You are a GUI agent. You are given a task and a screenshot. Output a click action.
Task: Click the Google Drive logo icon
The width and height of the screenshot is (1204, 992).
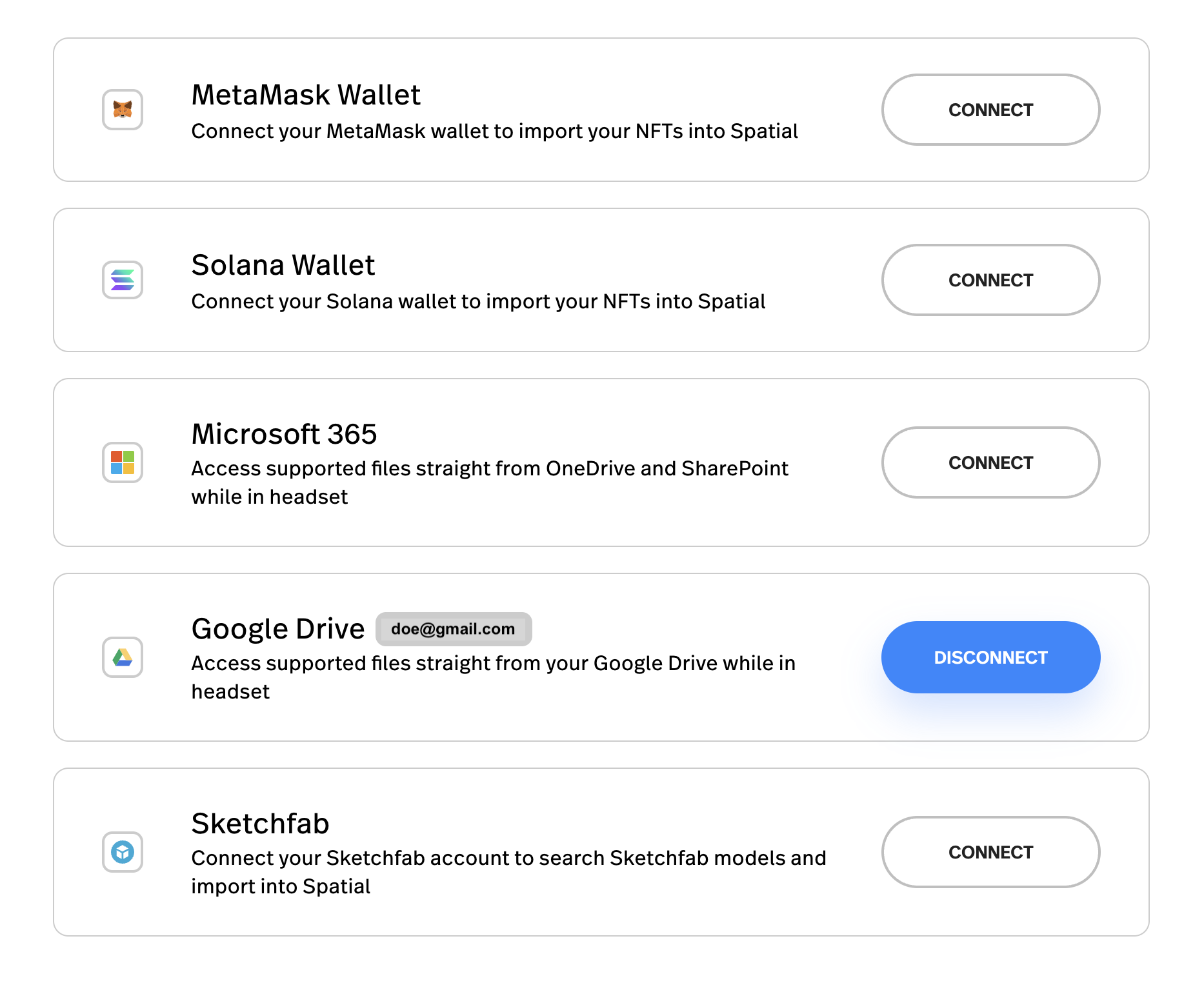coord(123,657)
